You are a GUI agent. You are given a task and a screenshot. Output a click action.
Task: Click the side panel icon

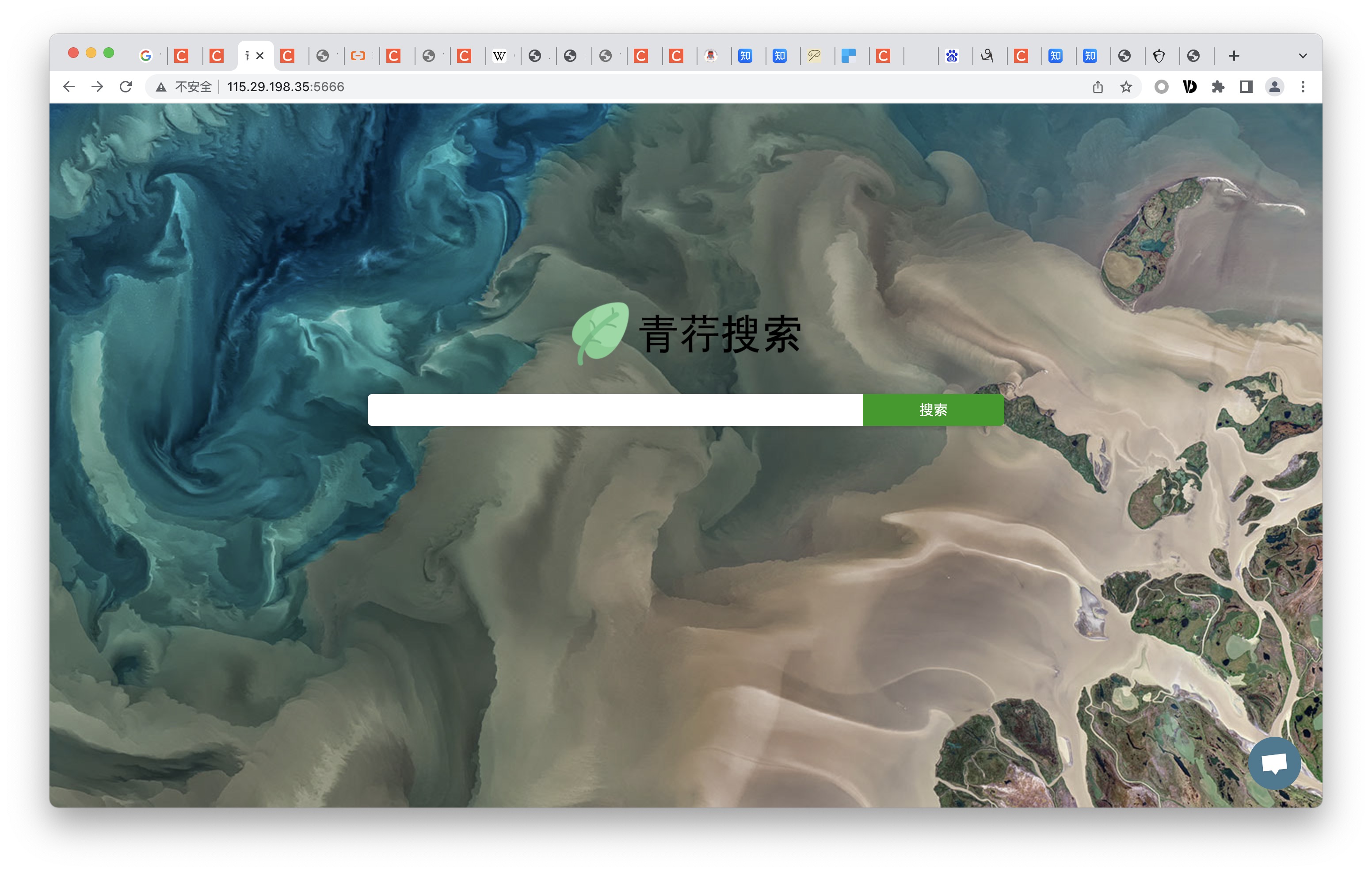pos(1246,87)
